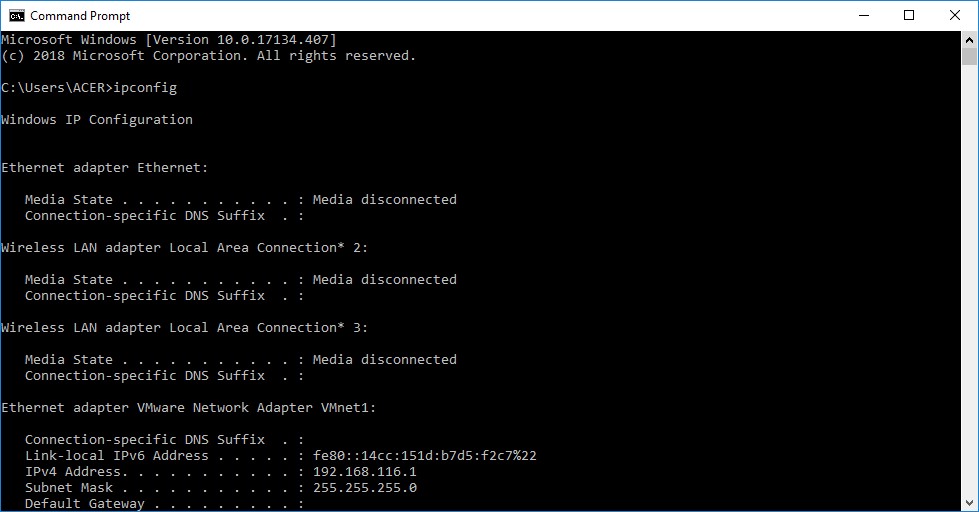The height and width of the screenshot is (512, 979).
Task: Click the scrollbar down arrow
Action: pos(969,503)
